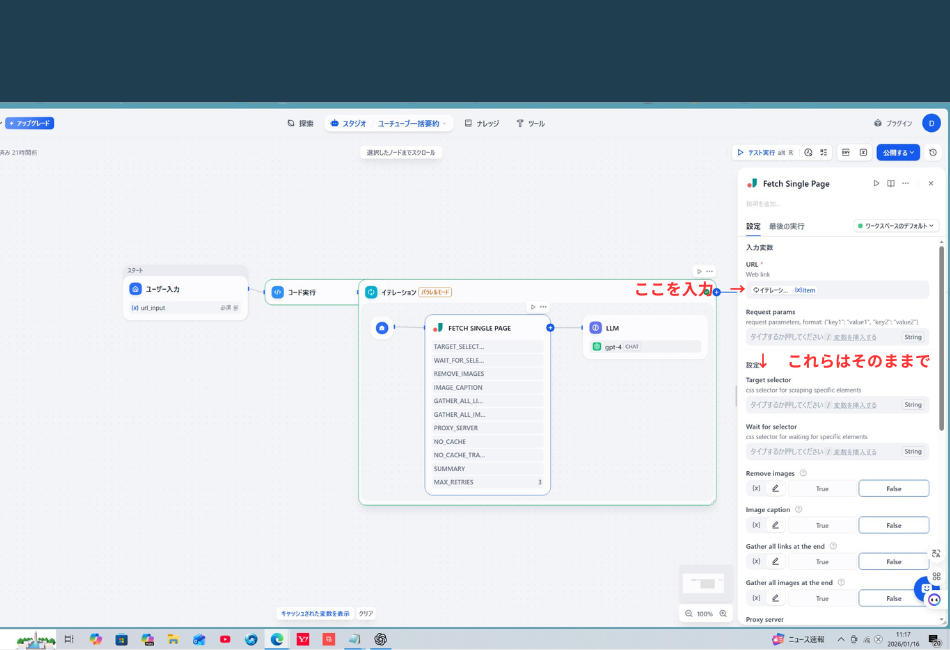Open the ナレッジ menu in top navigation
This screenshot has width=950, height=650.
tap(482, 123)
